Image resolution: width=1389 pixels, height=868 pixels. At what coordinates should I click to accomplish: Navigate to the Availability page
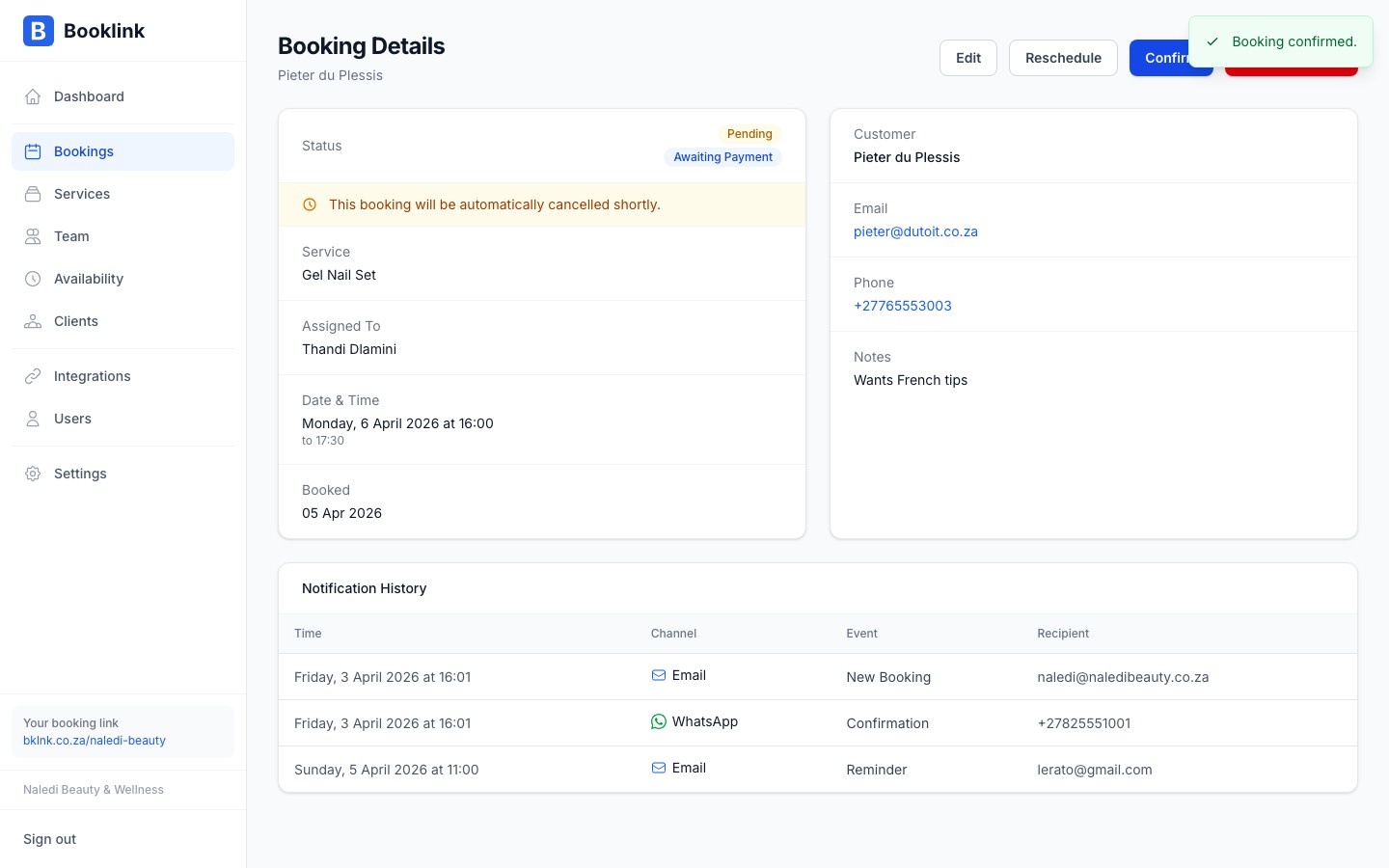click(x=89, y=279)
